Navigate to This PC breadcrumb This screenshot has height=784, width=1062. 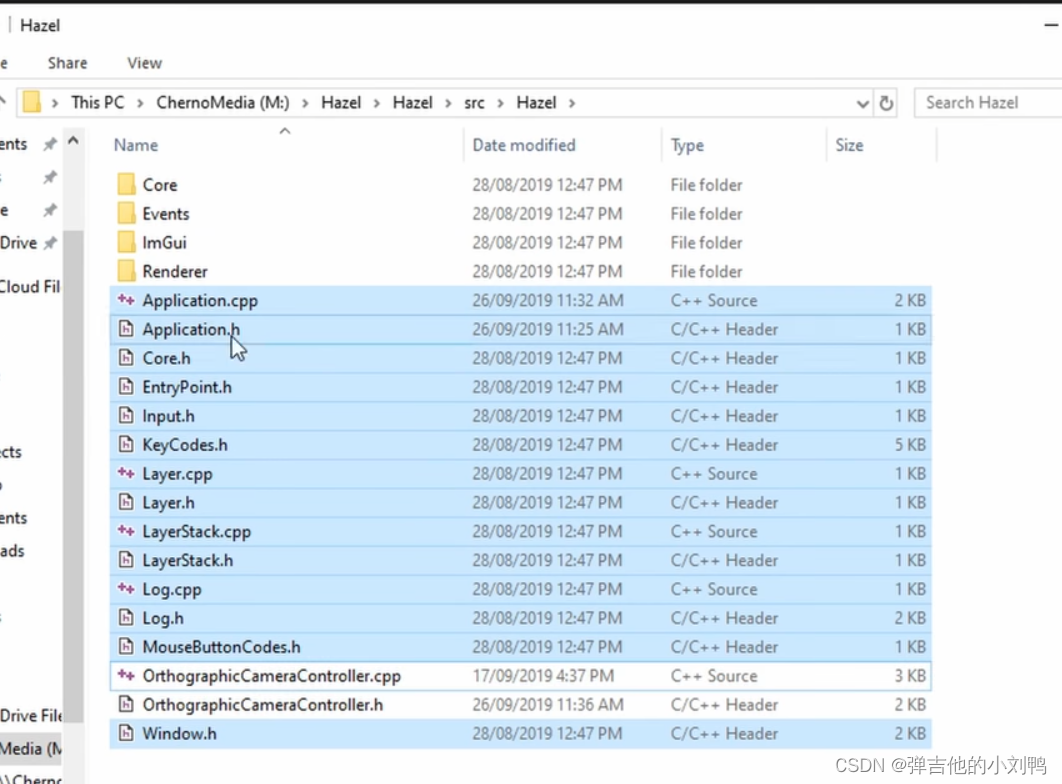[x=98, y=102]
